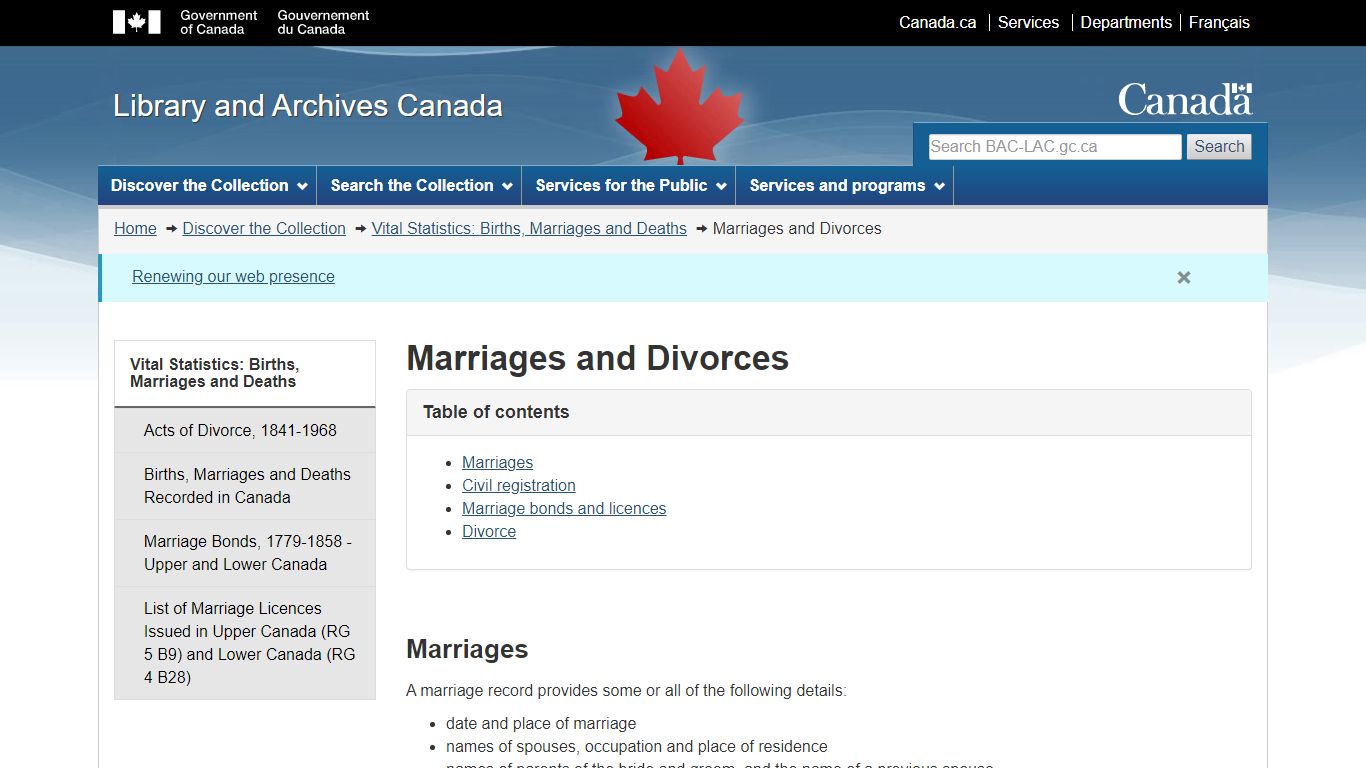Select Acts of Divorce, 1841-1968
The height and width of the screenshot is (768, 1366).
[245, 430]
